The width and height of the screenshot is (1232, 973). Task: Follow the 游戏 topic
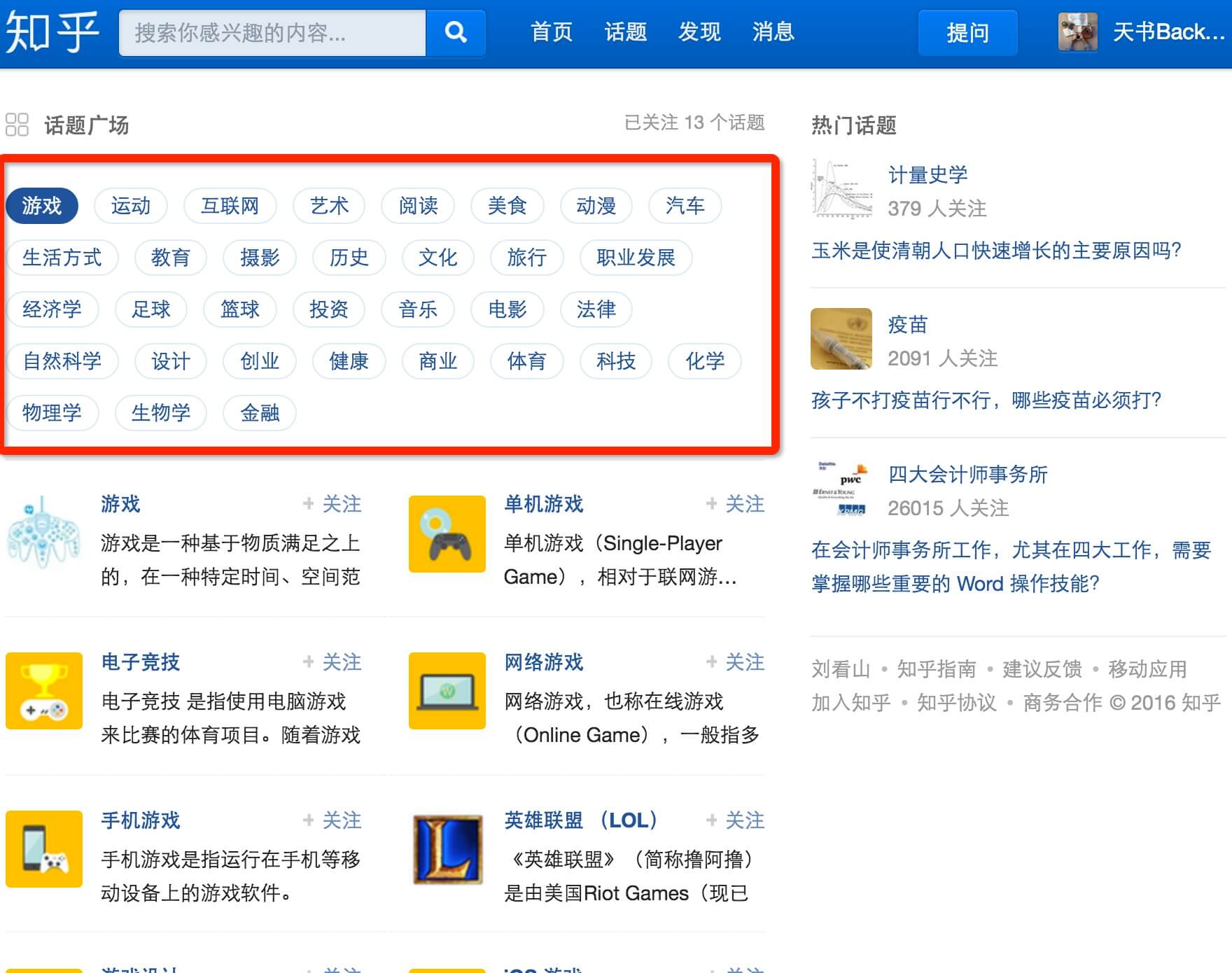point(332,504)
